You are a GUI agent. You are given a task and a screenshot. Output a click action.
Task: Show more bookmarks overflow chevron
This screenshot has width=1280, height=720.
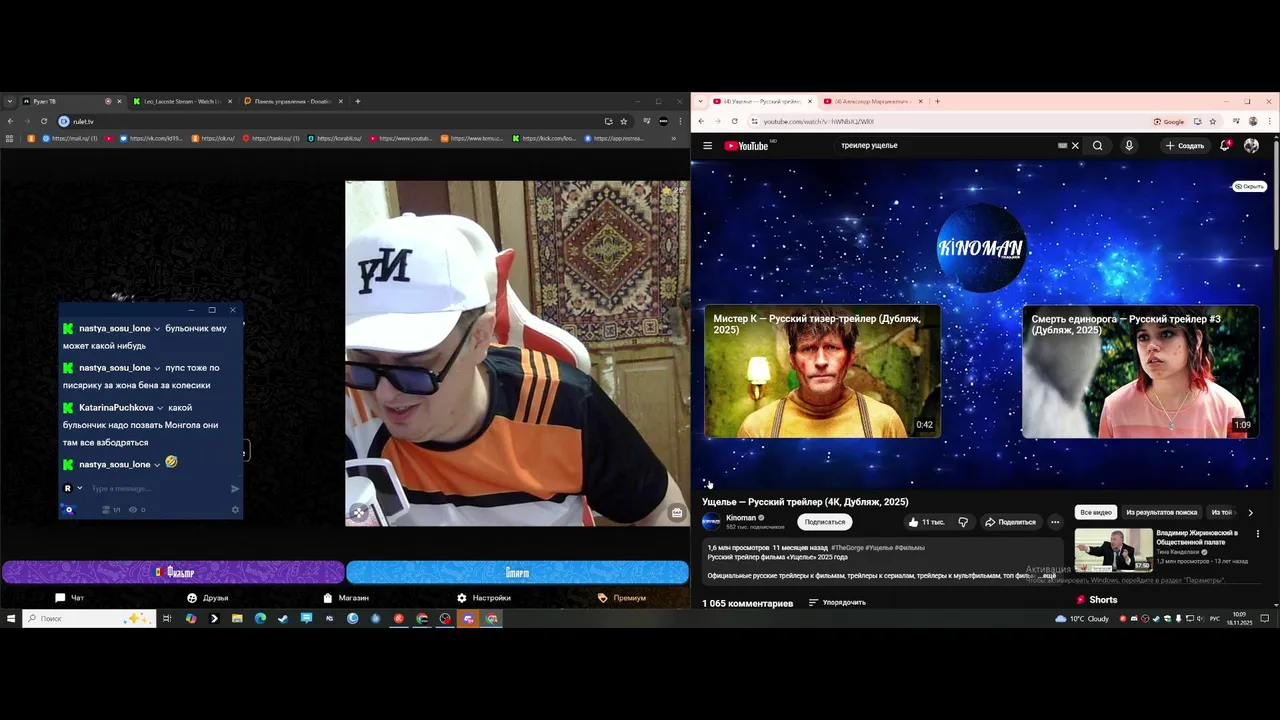[673, 138]
